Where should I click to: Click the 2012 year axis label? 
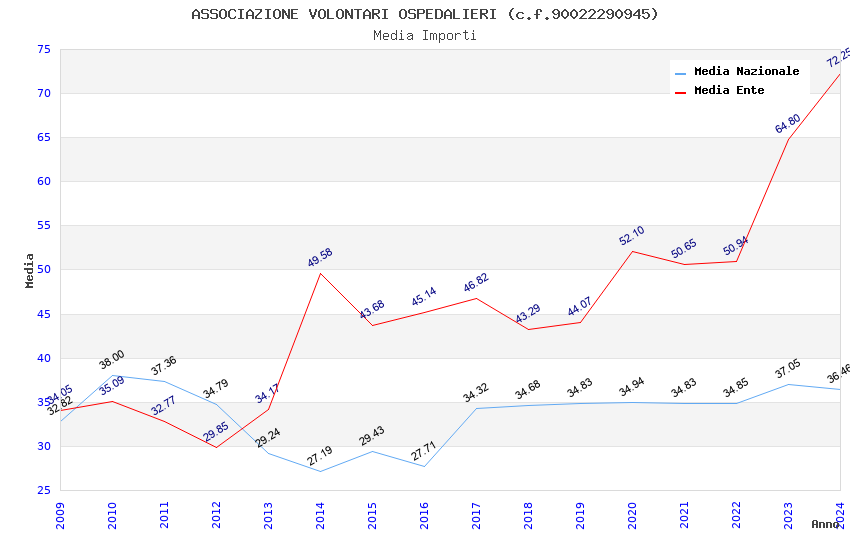[216, 515]
